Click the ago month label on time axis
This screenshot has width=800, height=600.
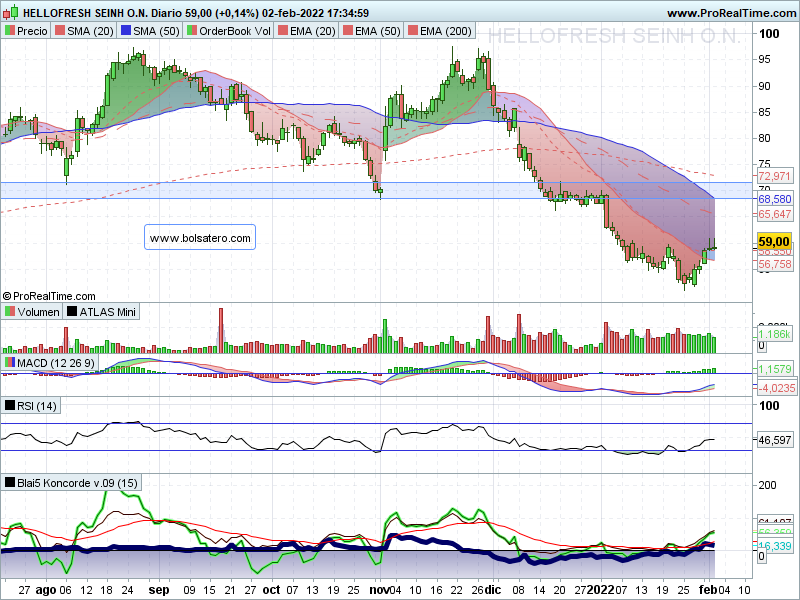coord(45,590)
